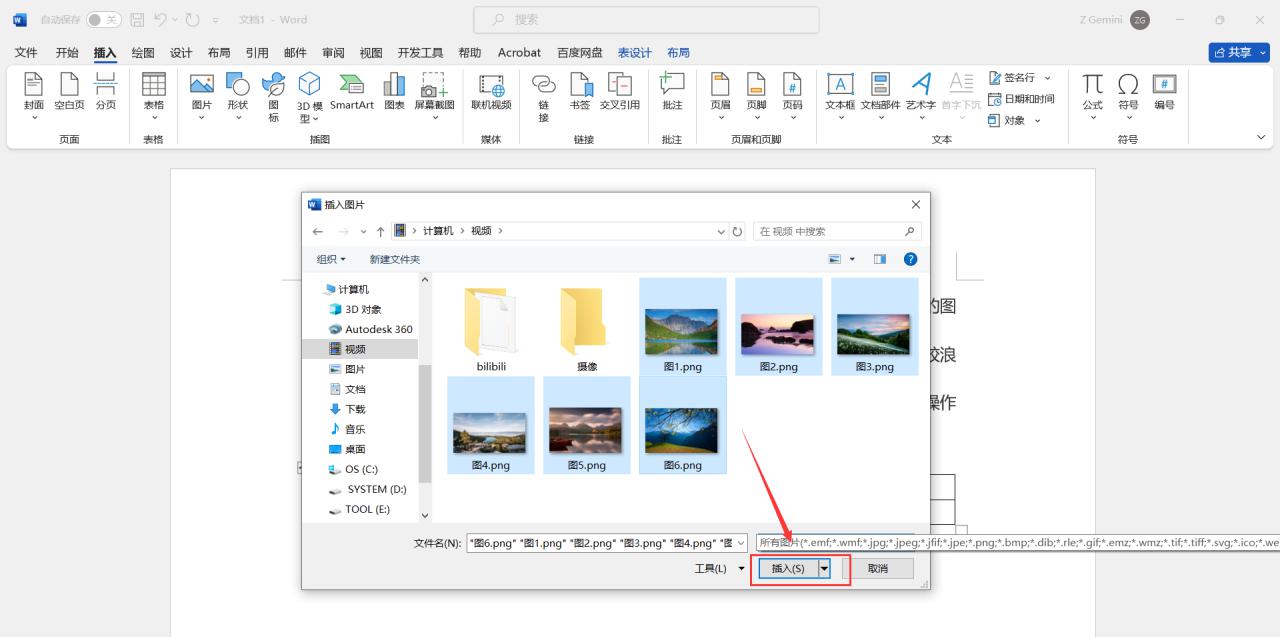Go up one folder level in dialog
The image size is (1280, 637).
coord(380,231)
